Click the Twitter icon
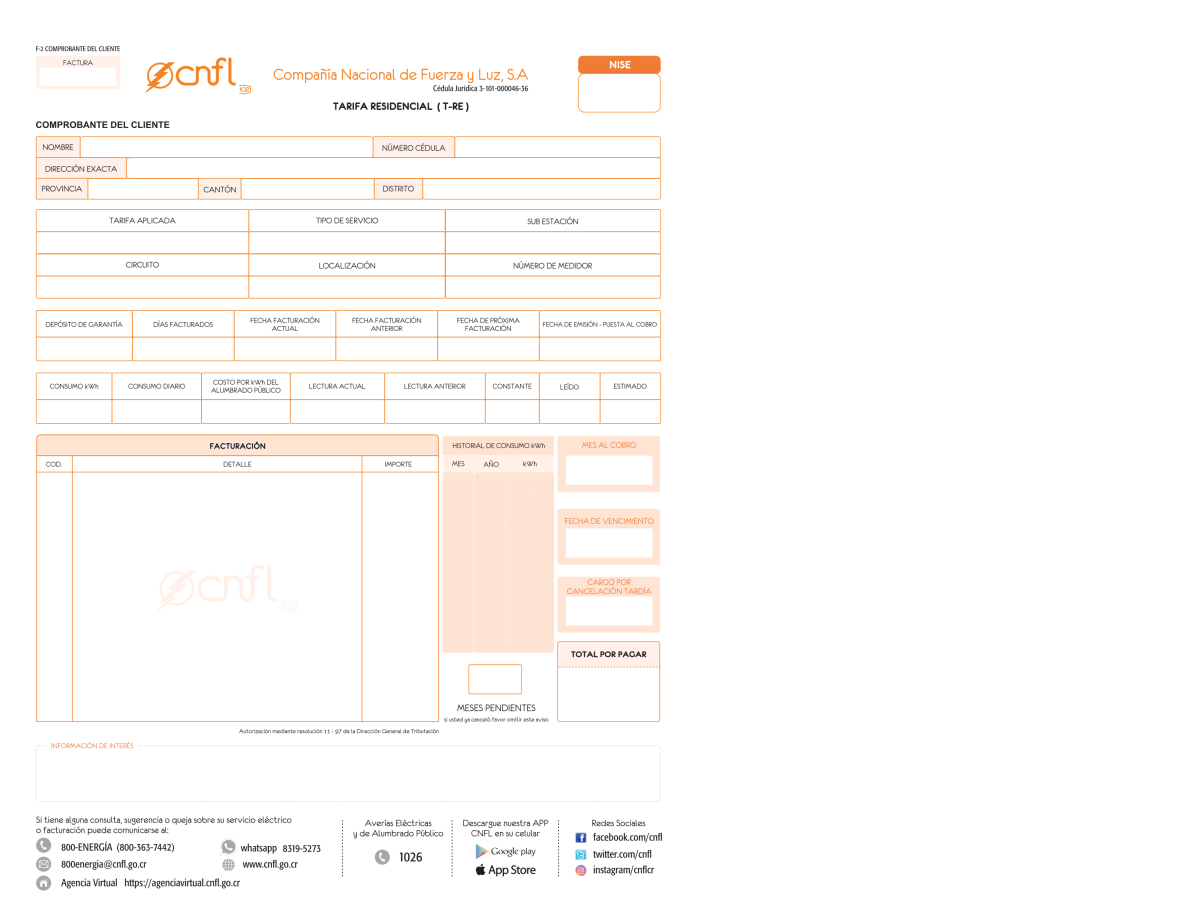1200x900 pixels. point(580,855)
